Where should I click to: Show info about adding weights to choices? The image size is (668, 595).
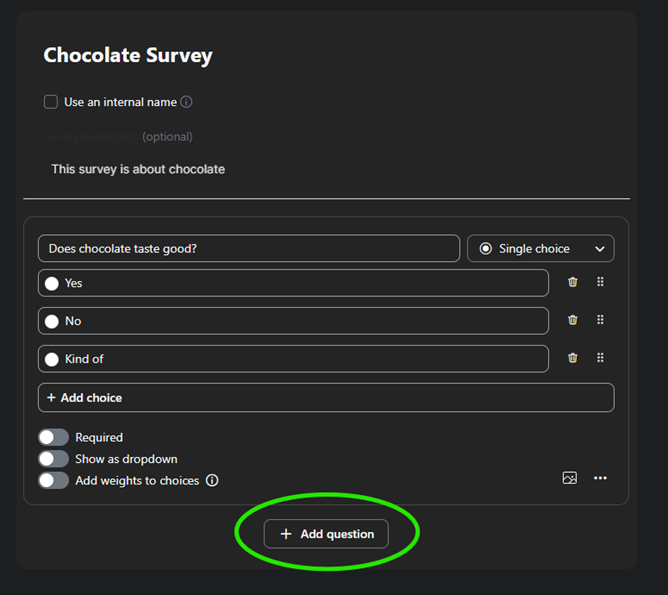[212, 480]
